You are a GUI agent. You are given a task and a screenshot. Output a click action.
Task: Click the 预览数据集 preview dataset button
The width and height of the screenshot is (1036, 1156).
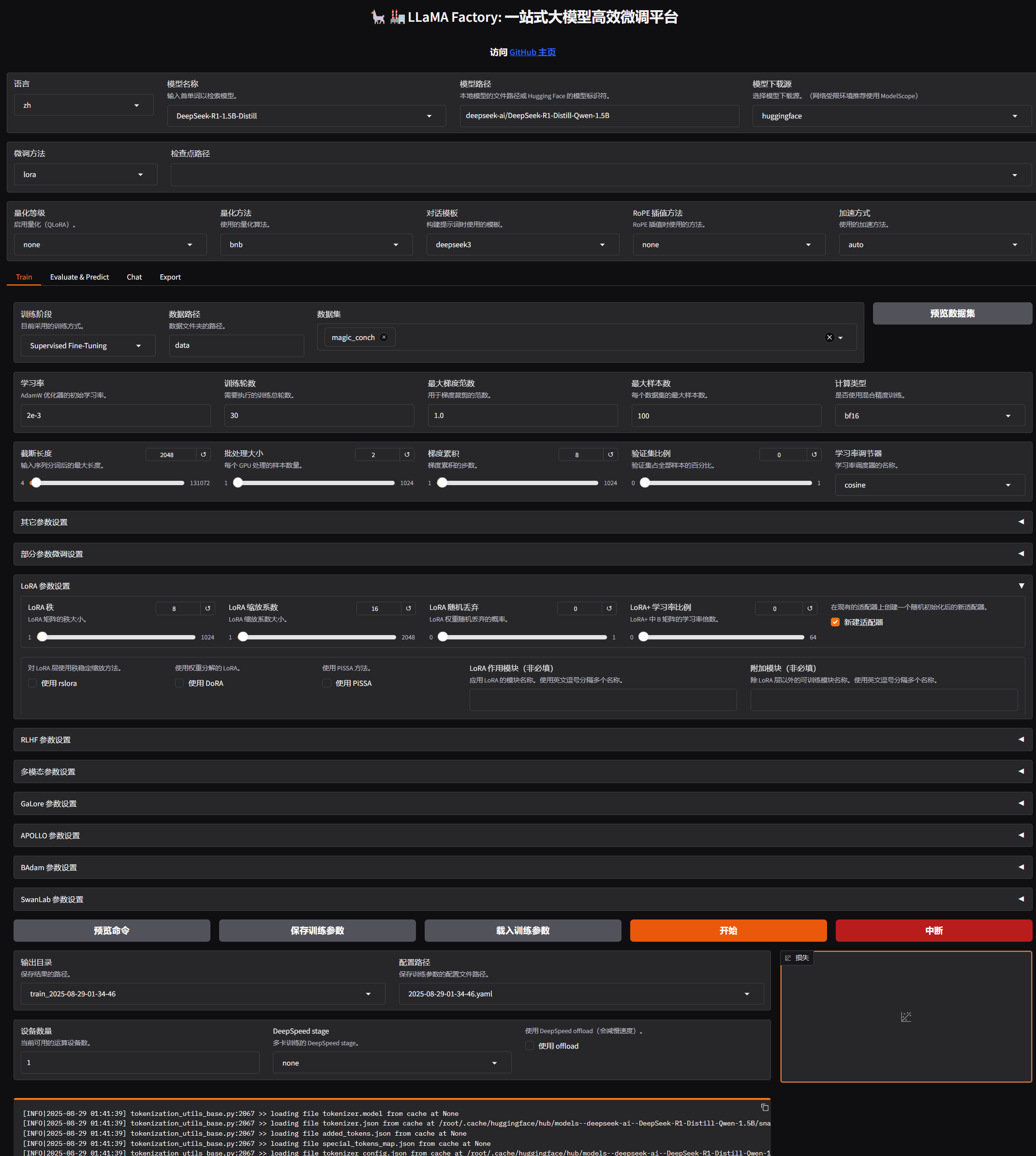point(952,313)
